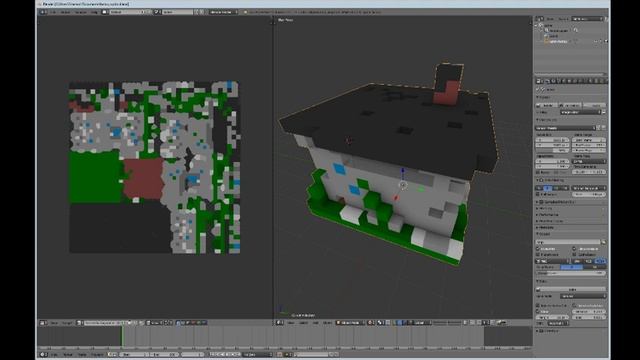Screen dimensions: 640x360
Task: Click the Info editor type icon at the top left
Action: [42, 12]
